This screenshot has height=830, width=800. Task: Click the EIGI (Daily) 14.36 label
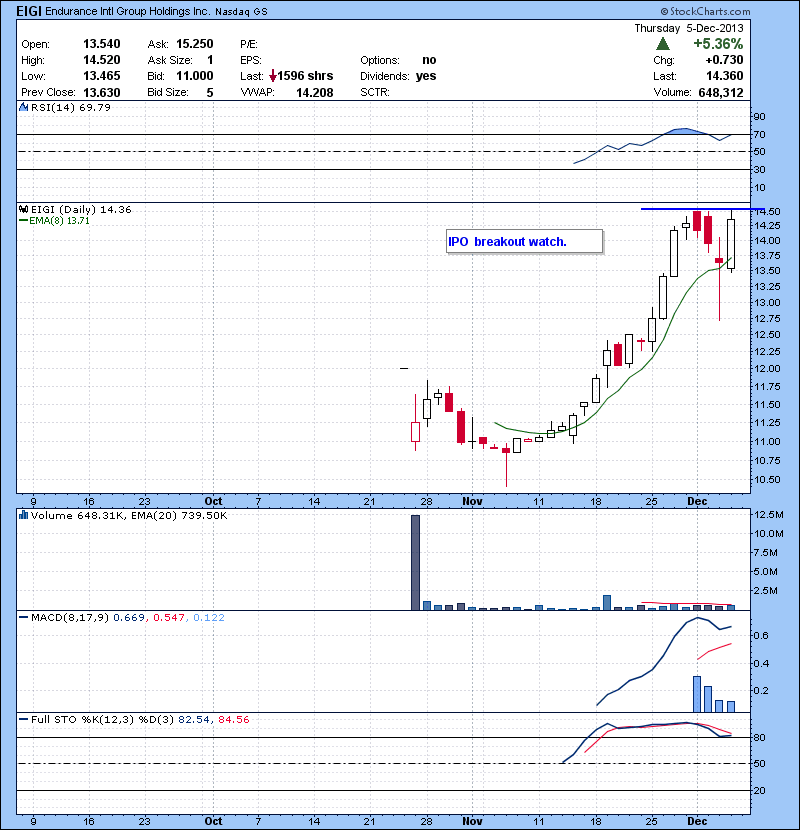81,210
